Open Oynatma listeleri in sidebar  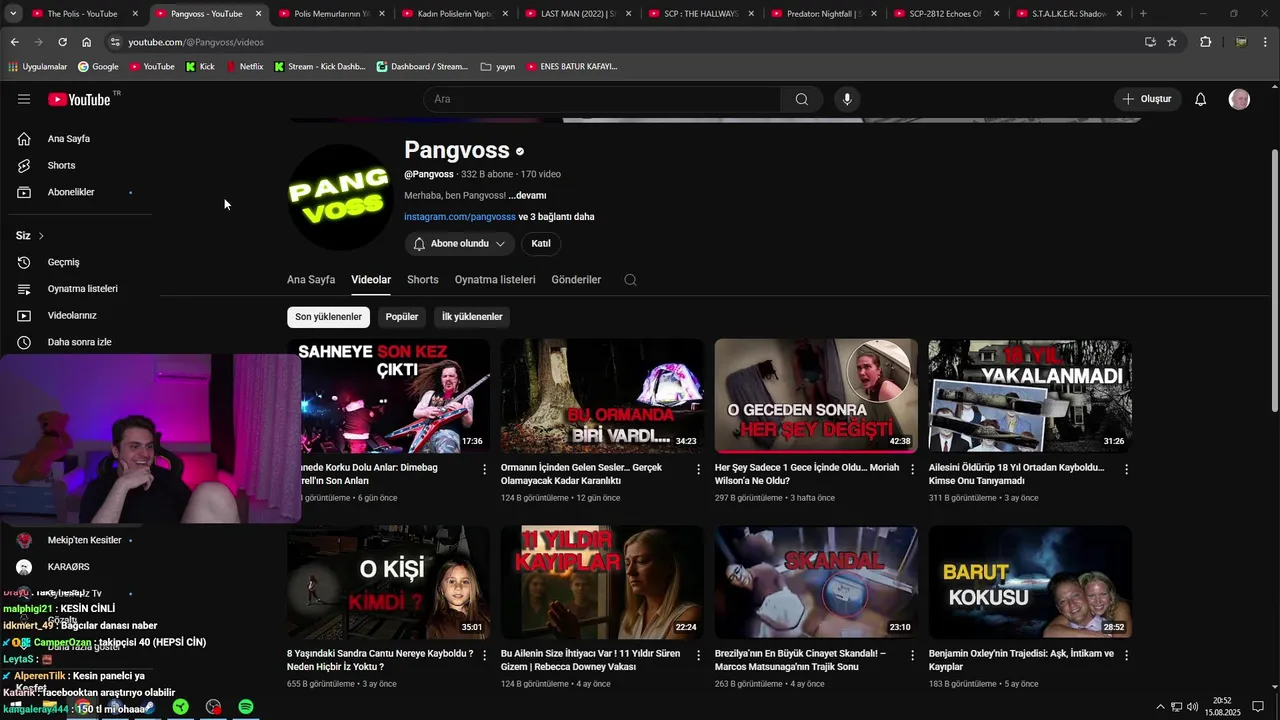coord(82,289)
